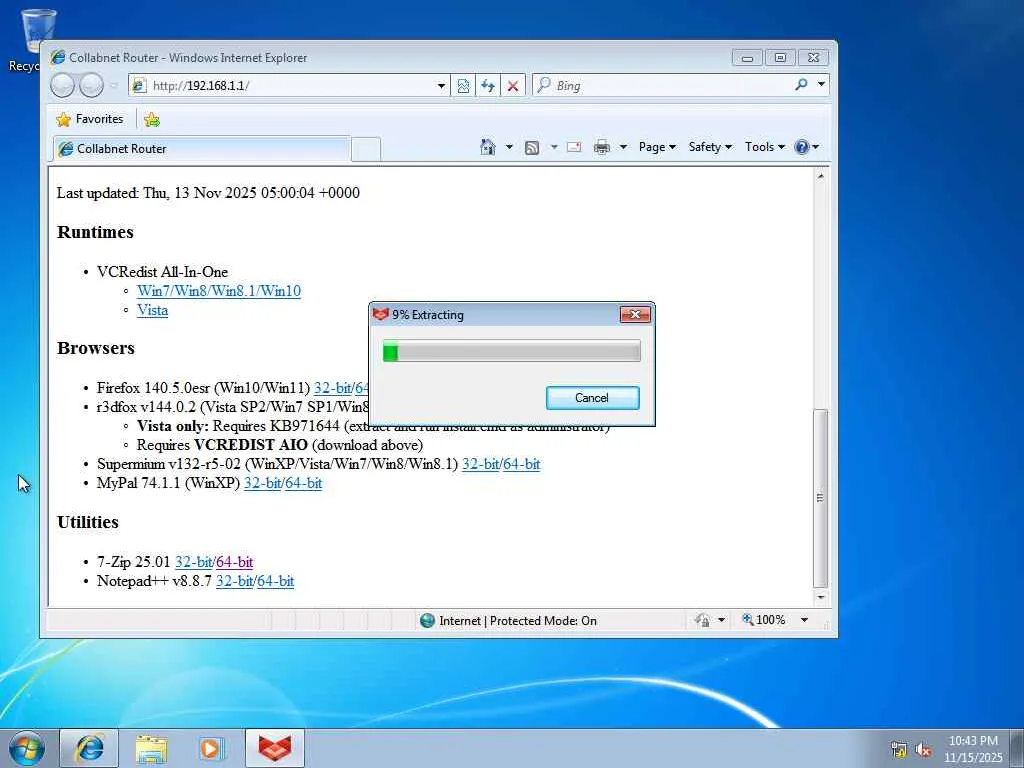Open Windows Explorer from taskbar
Viewport: 1024px width, 768px height.
(x=151, y=748)
